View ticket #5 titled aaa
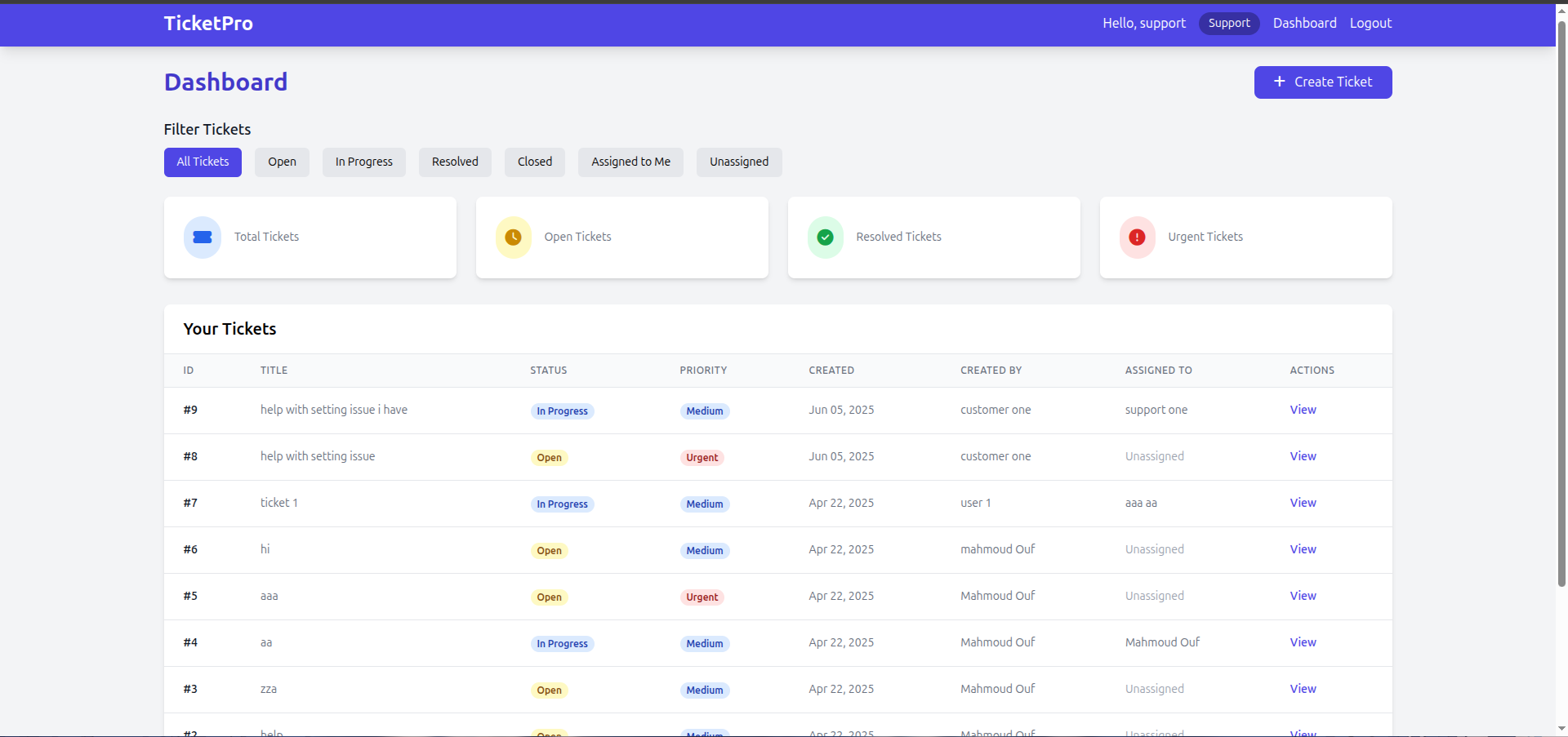Viewport: 1568px width, 737px height. point(1303,596)
